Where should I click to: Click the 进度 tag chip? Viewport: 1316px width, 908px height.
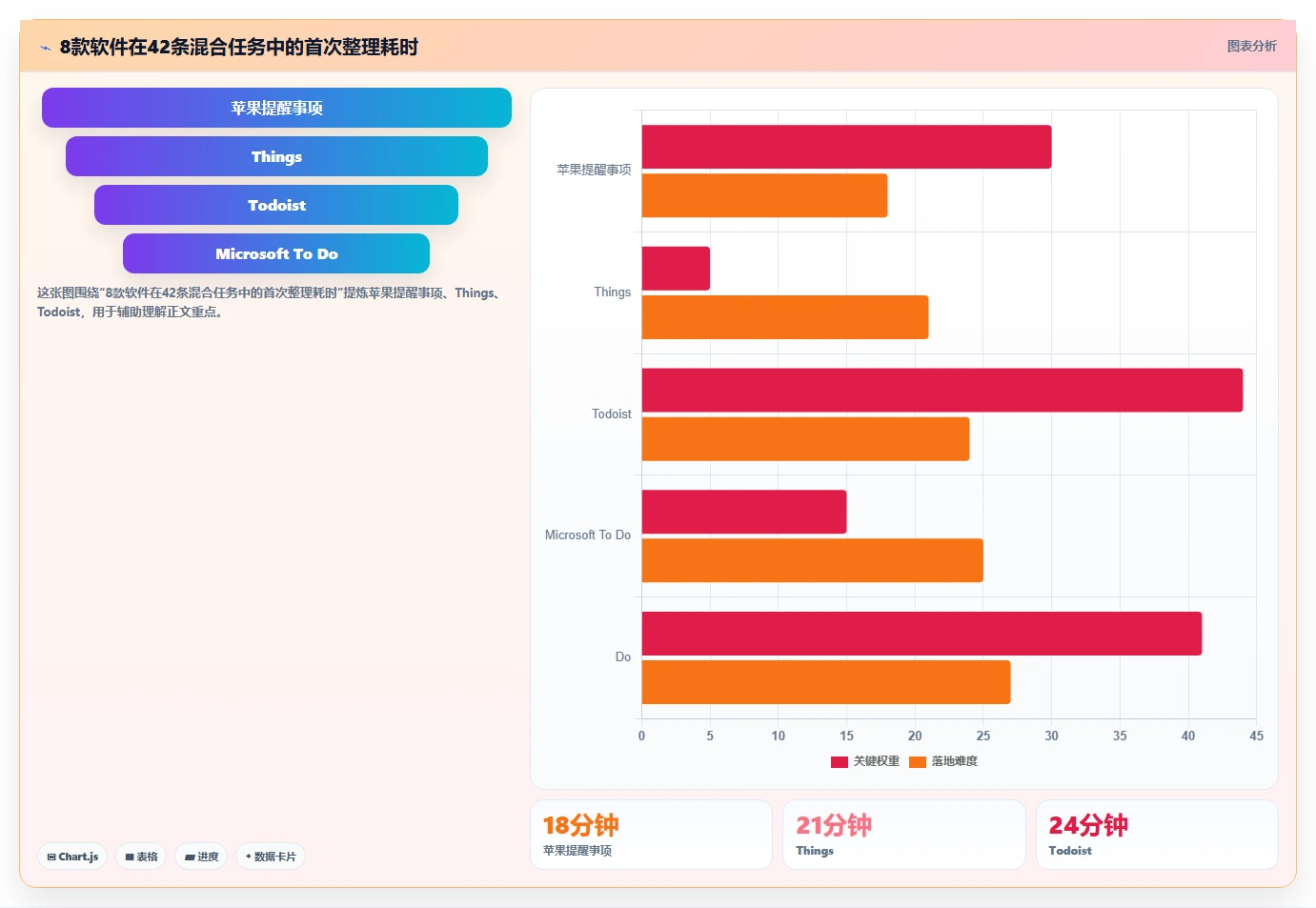click(201, 857)
